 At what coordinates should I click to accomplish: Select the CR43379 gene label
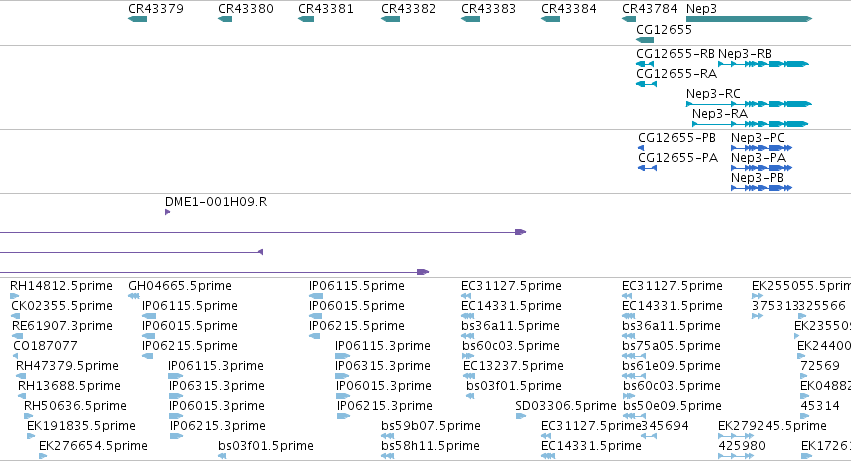(x=156, y=9)
